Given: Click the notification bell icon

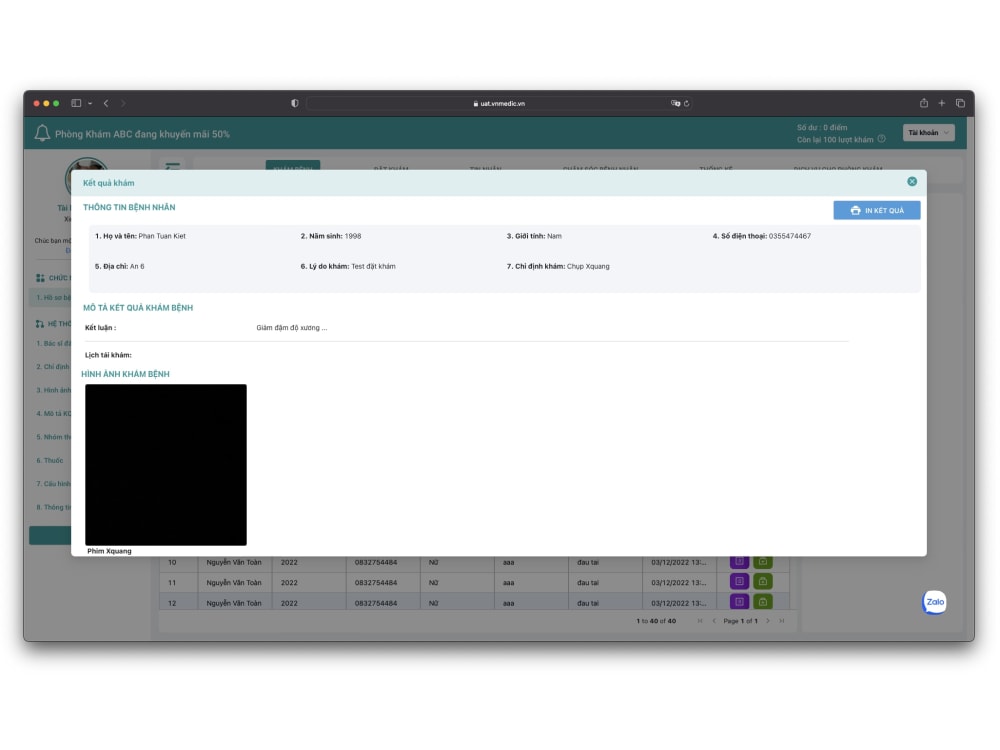Looking at the screenshot, I should [42, 133].
